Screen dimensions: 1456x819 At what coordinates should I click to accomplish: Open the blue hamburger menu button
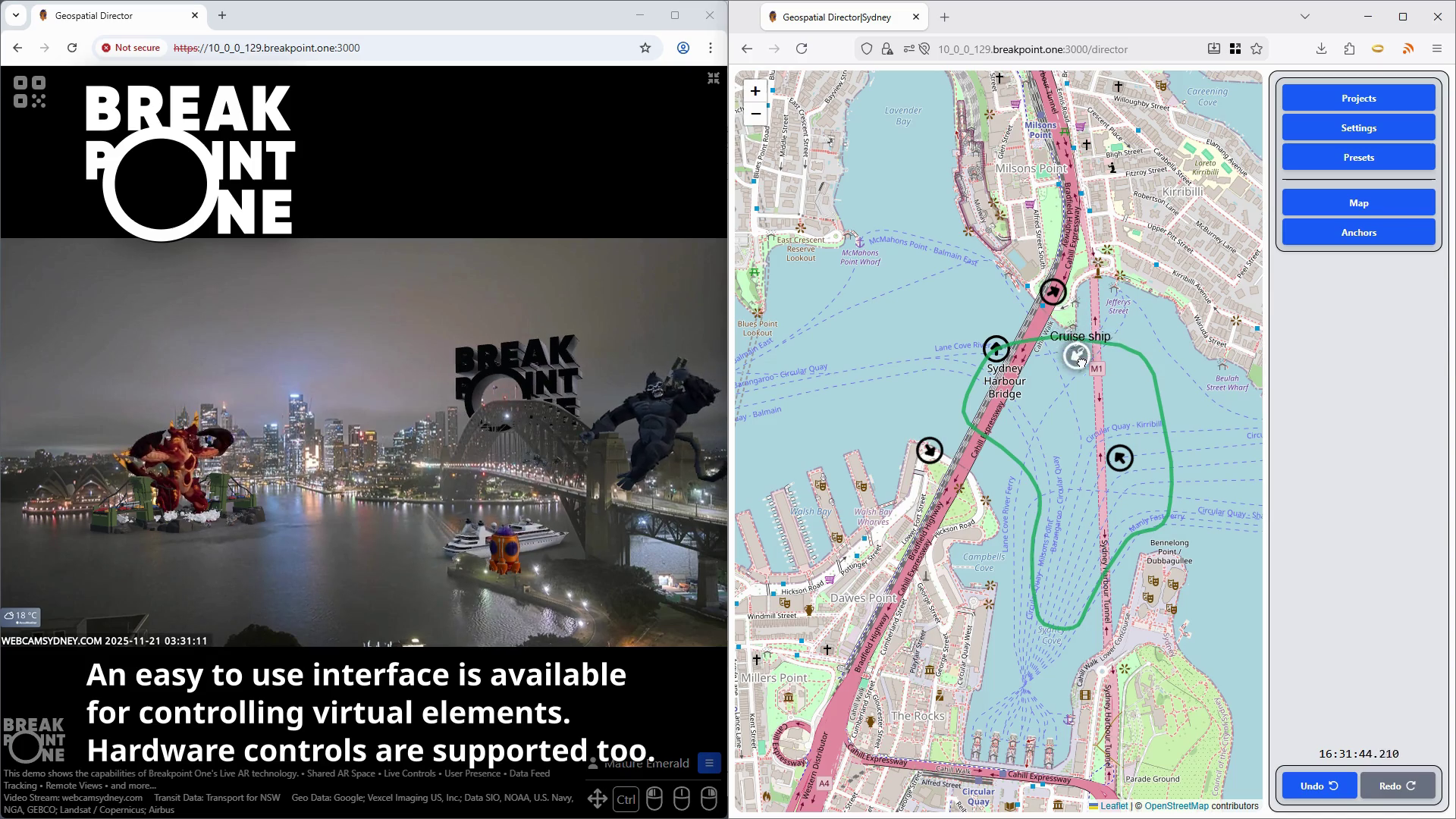click(x=708, y=763)
